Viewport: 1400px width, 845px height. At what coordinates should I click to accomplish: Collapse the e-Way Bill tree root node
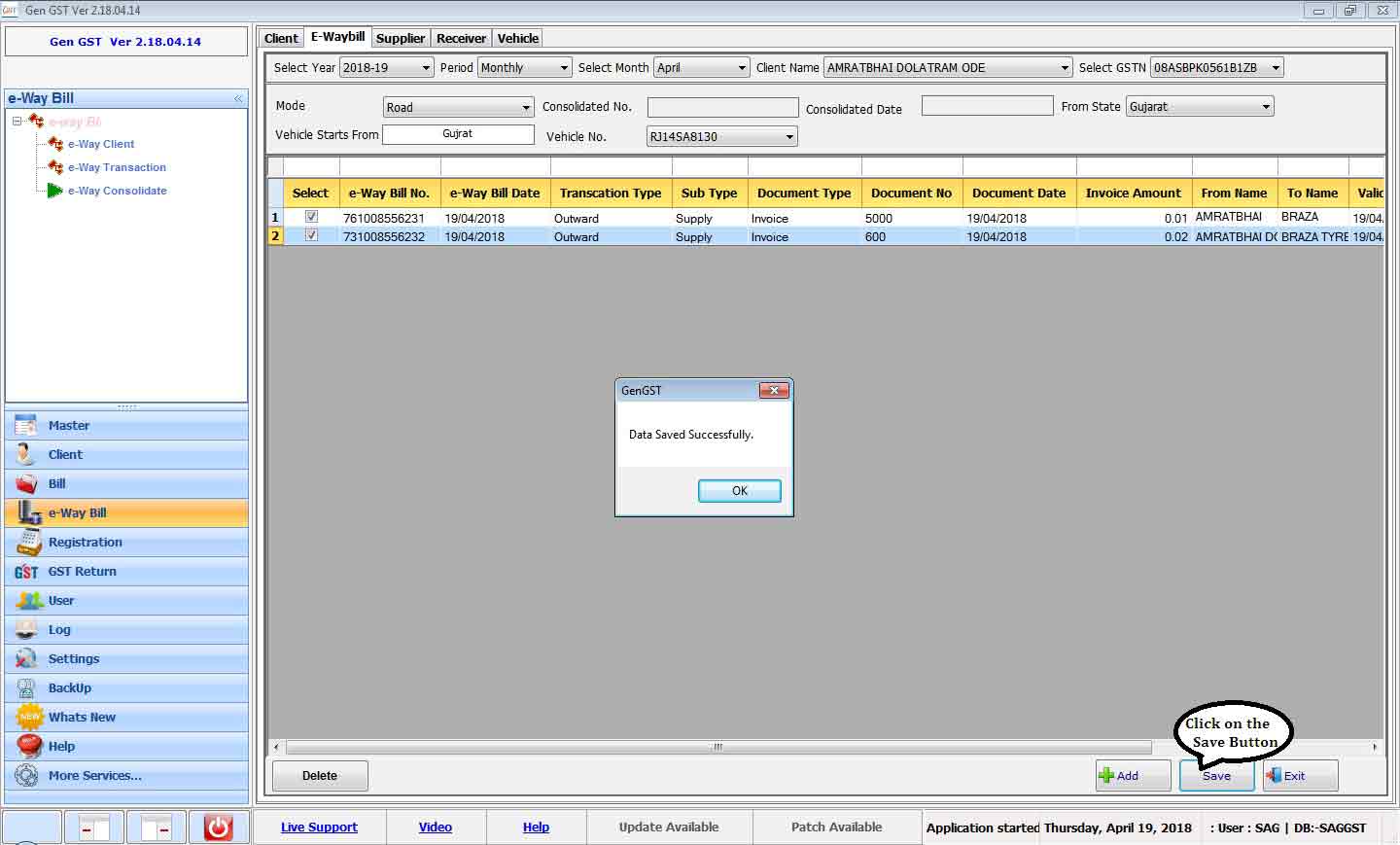17,122
